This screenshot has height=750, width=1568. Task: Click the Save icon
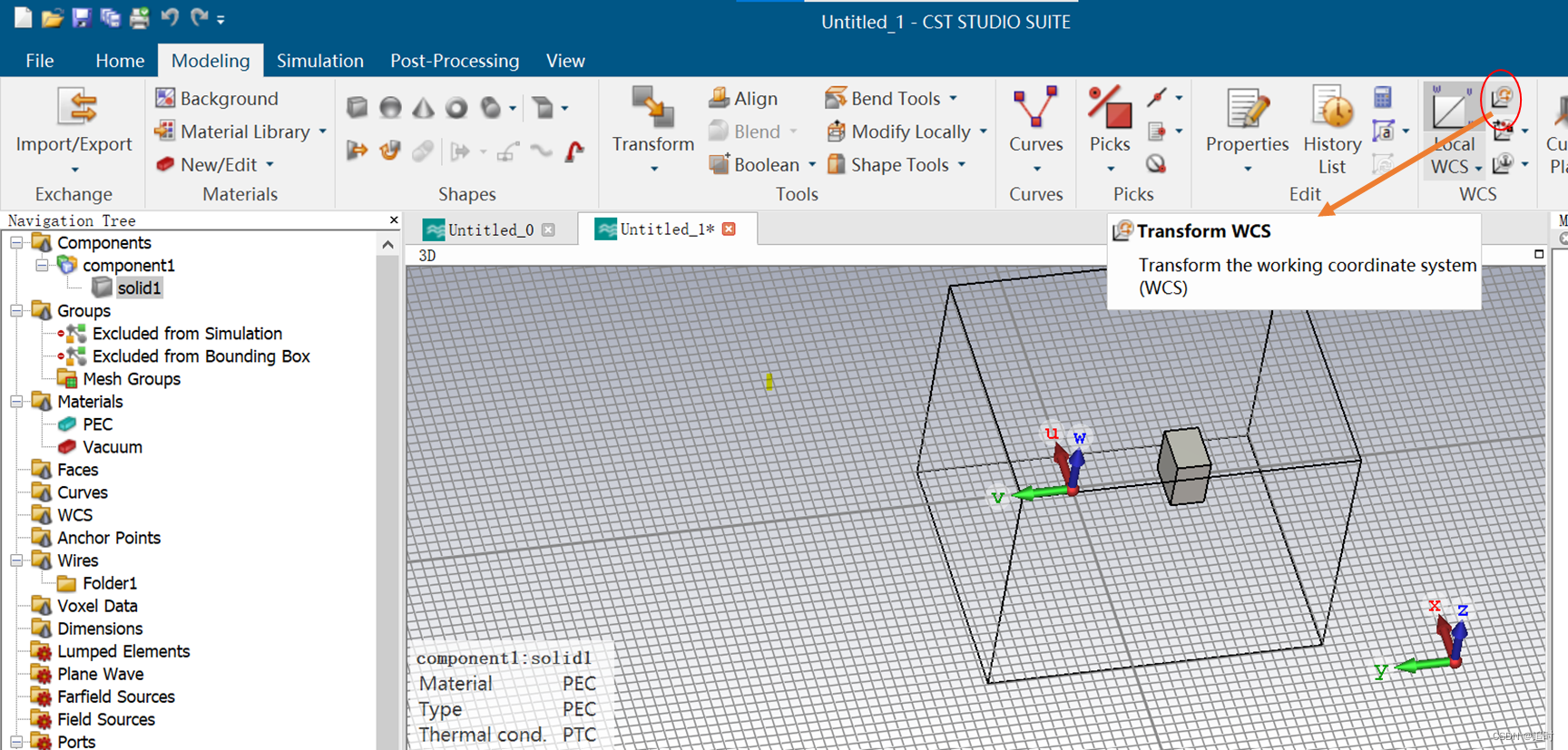pyautogui.click(x=82, y=17)
